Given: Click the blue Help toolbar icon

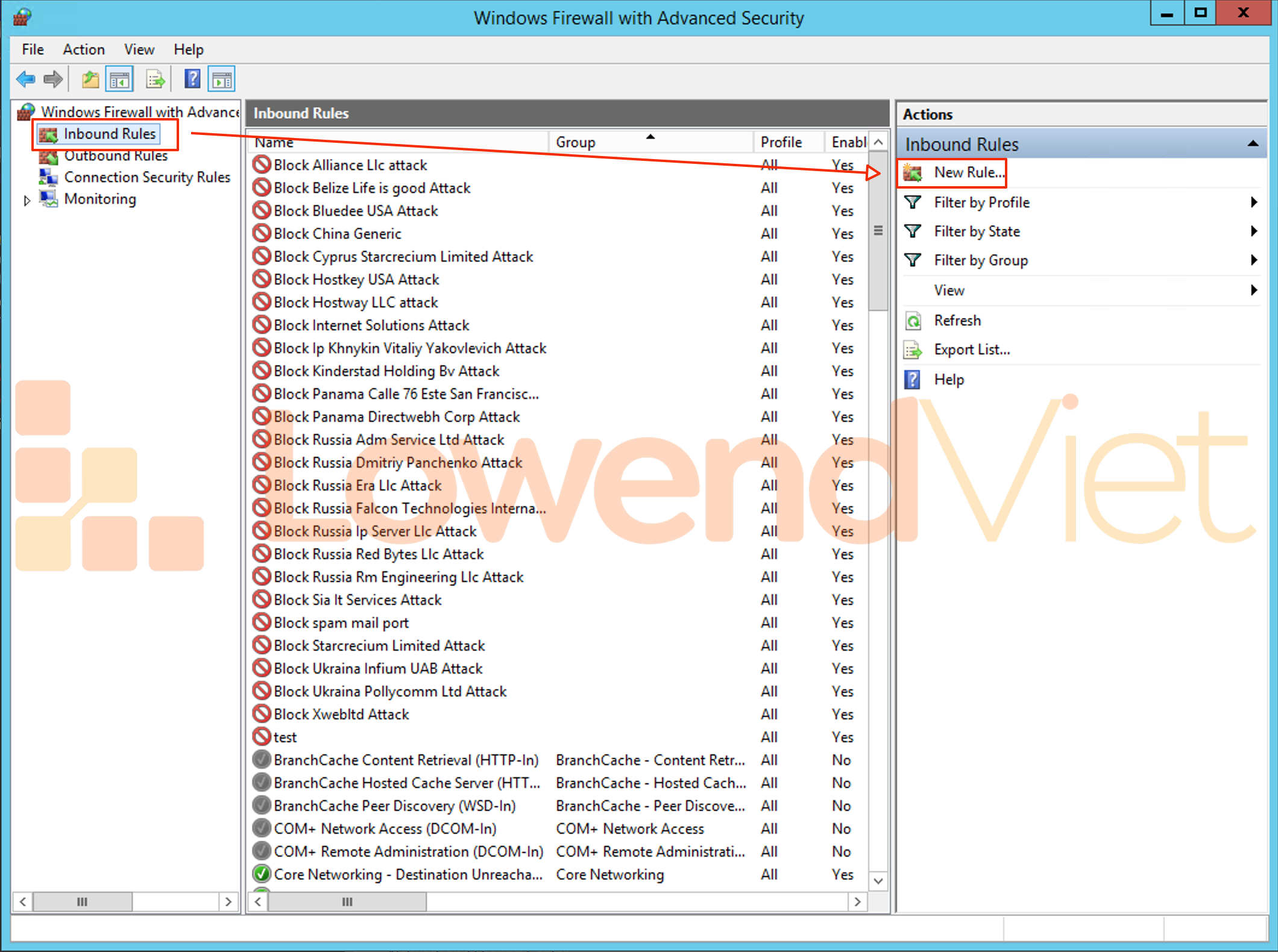Looking at the screenshot, I should tap(192, 79).
